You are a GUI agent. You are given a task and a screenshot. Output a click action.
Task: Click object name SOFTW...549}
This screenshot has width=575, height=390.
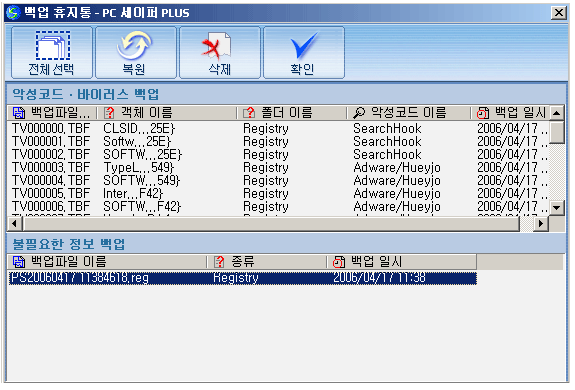coord(142,180)
